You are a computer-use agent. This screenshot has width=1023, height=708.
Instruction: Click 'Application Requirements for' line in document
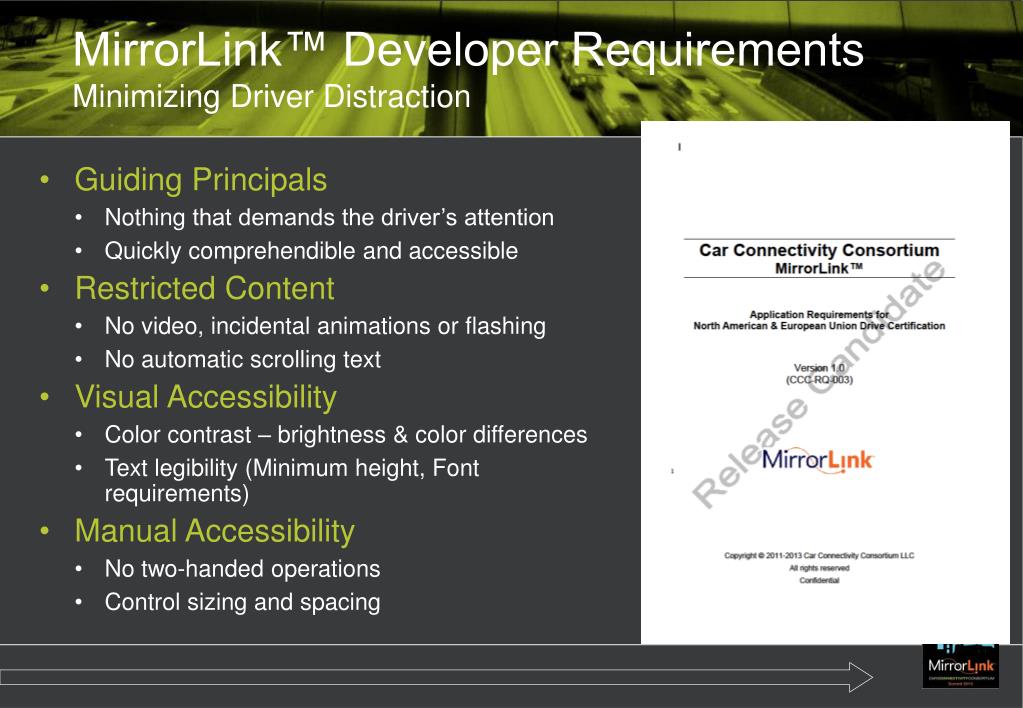(819, 315)
